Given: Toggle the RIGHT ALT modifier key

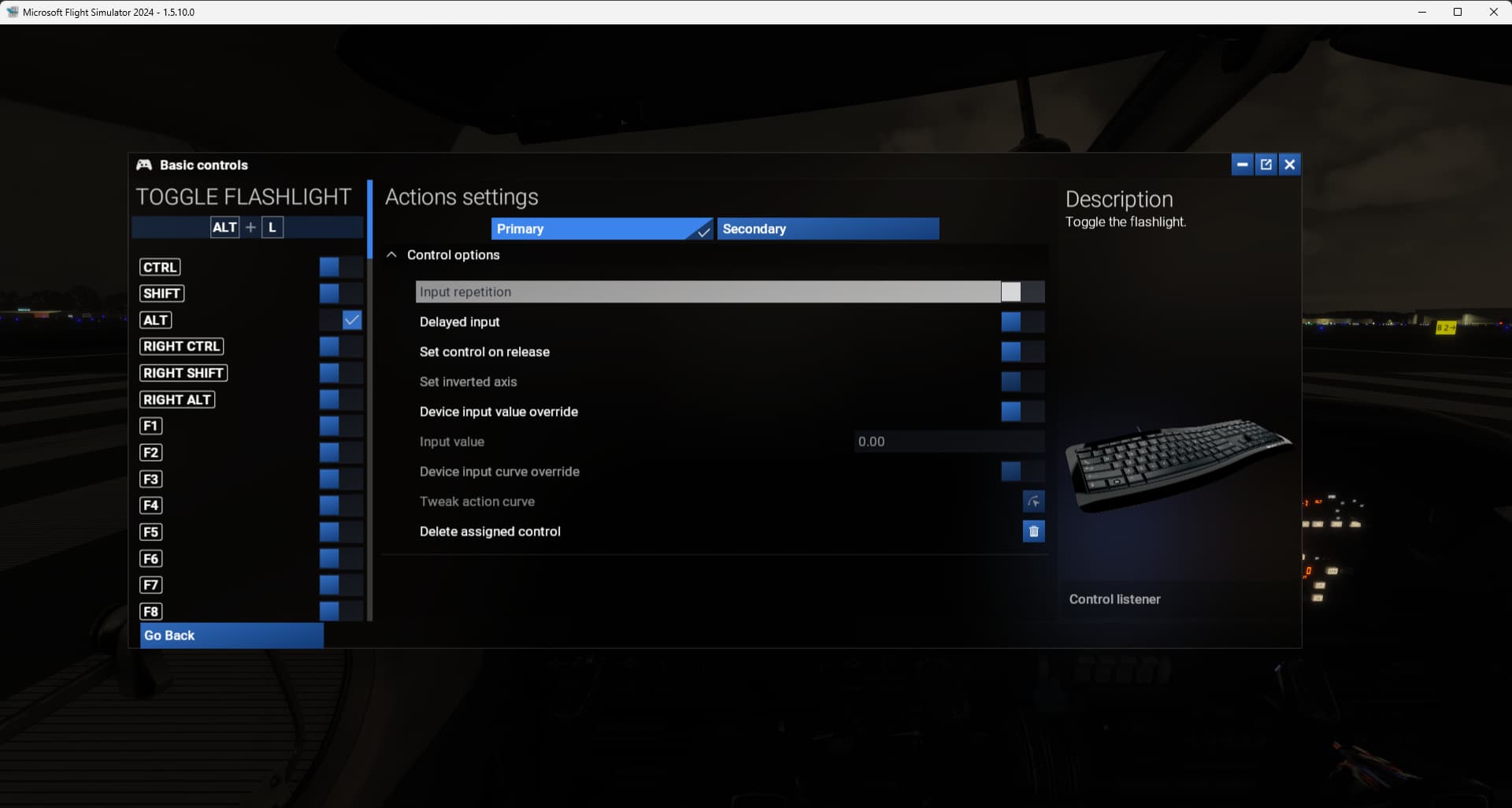Looking at the screenshot, I should click(x=341, y=399).
